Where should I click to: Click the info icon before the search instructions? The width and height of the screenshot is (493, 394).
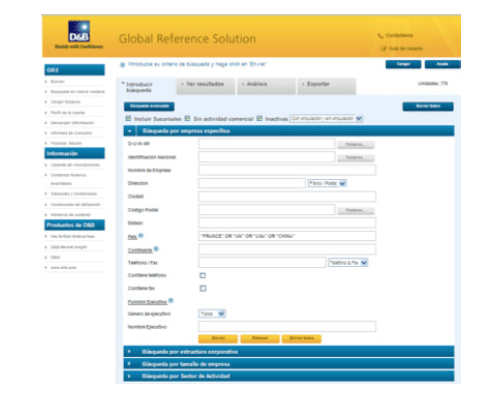pyautogui.click(x=122, y=65)
